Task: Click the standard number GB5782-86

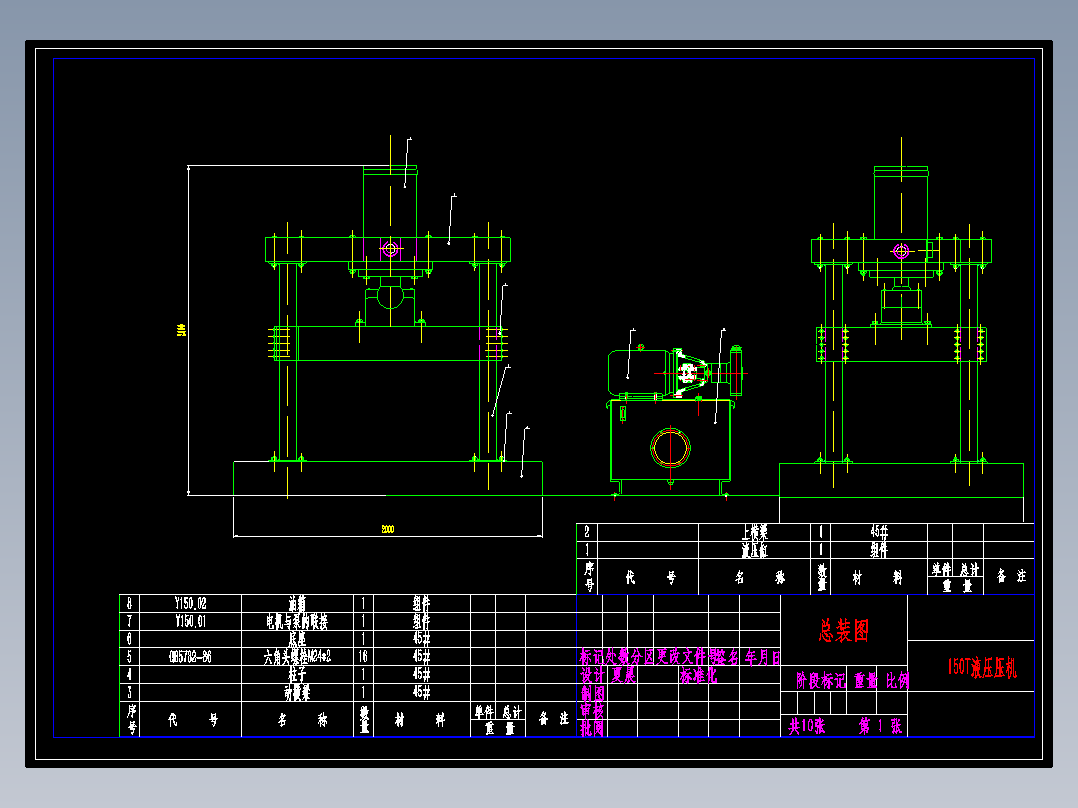Action: [190, 657]
